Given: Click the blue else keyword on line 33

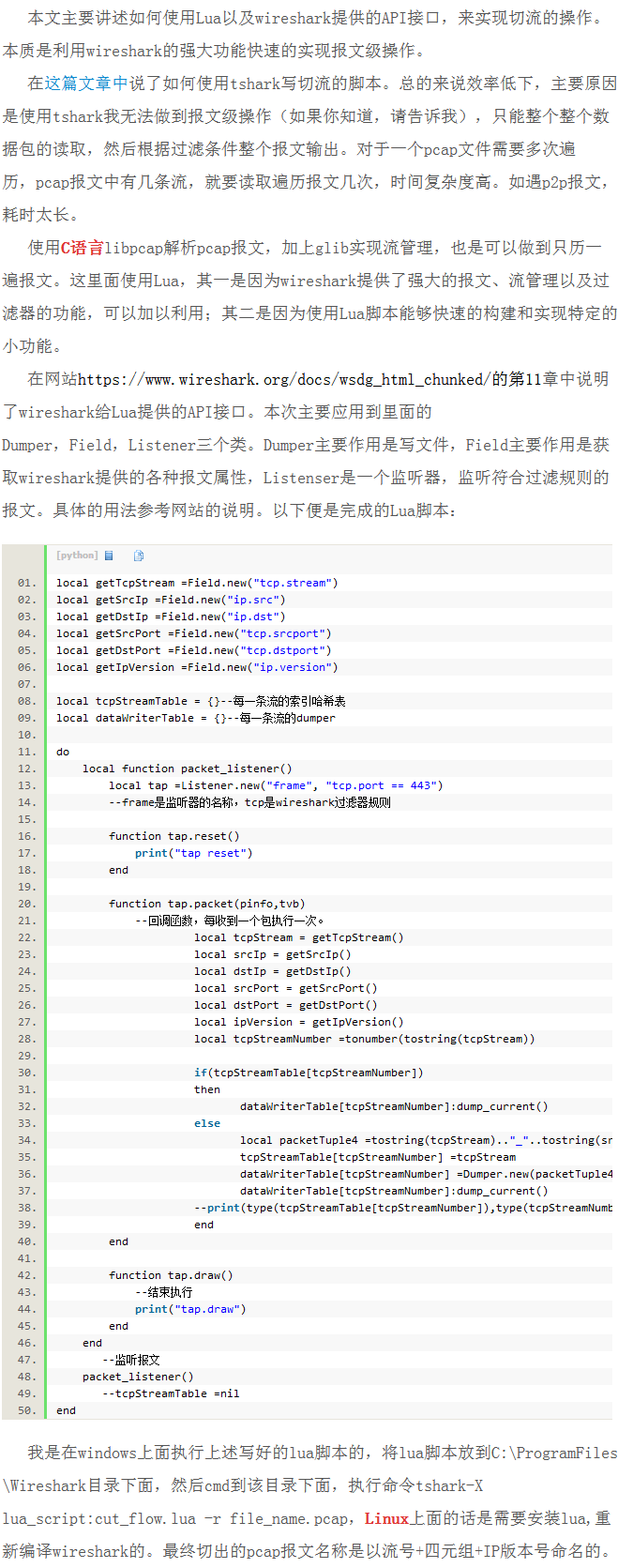Looking at the screenshot, I should 207,1123.
